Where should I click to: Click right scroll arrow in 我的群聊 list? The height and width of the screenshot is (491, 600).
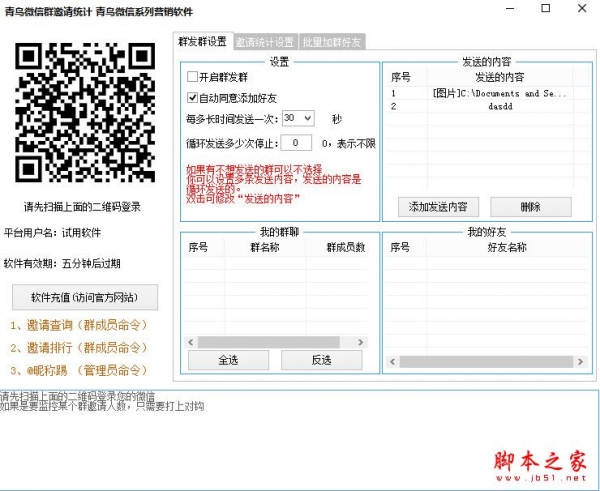[x=360, y=342]
